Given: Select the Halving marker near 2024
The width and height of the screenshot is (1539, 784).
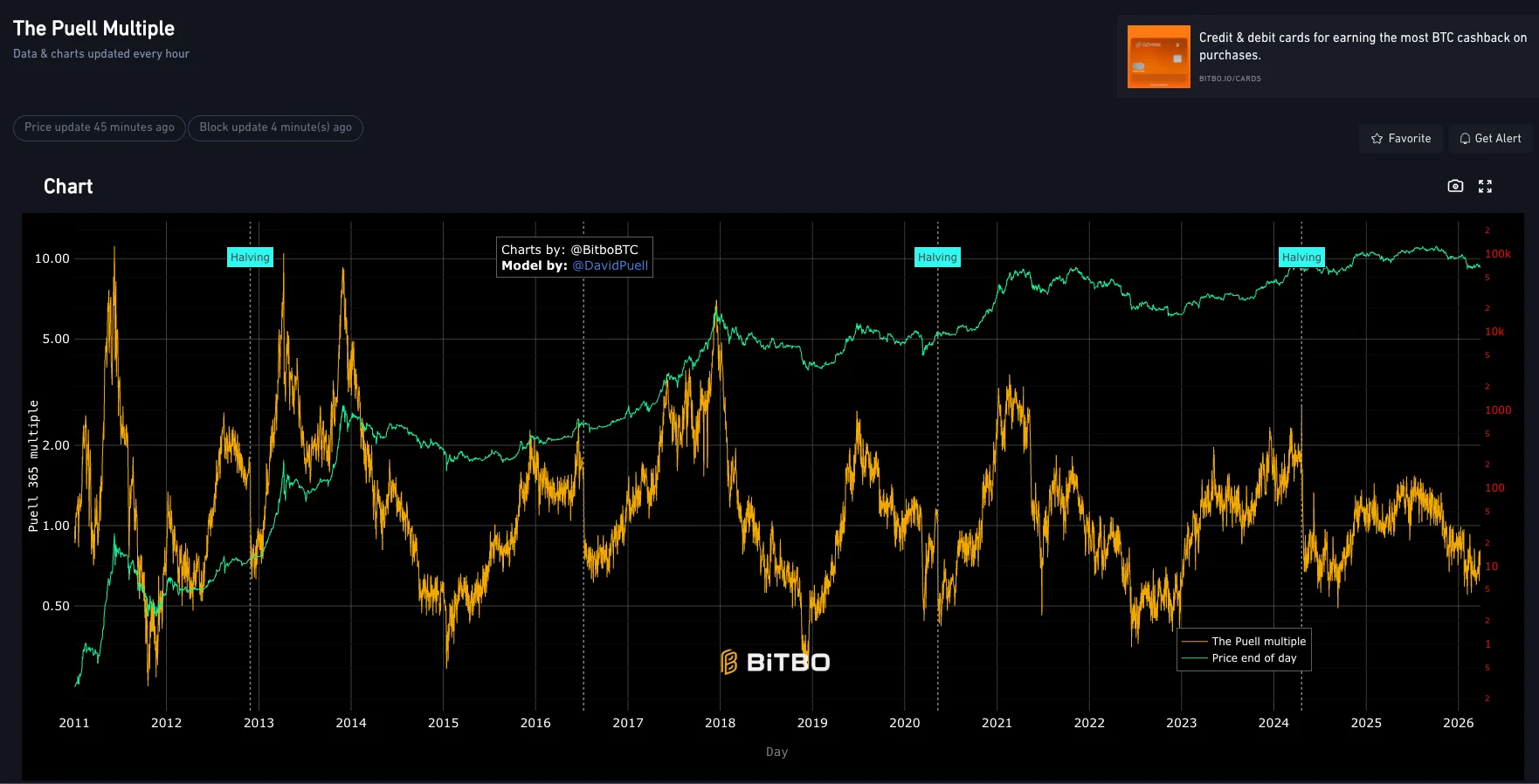Looking at the screenshot, I should 1301,258.
